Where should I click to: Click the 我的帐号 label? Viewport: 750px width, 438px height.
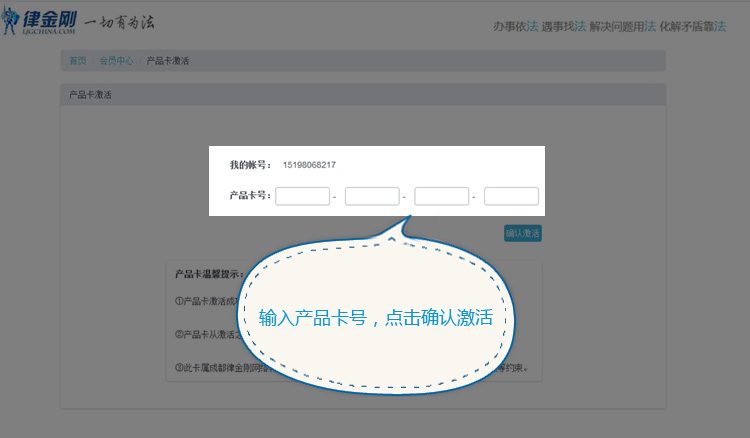tap(250, 164)
